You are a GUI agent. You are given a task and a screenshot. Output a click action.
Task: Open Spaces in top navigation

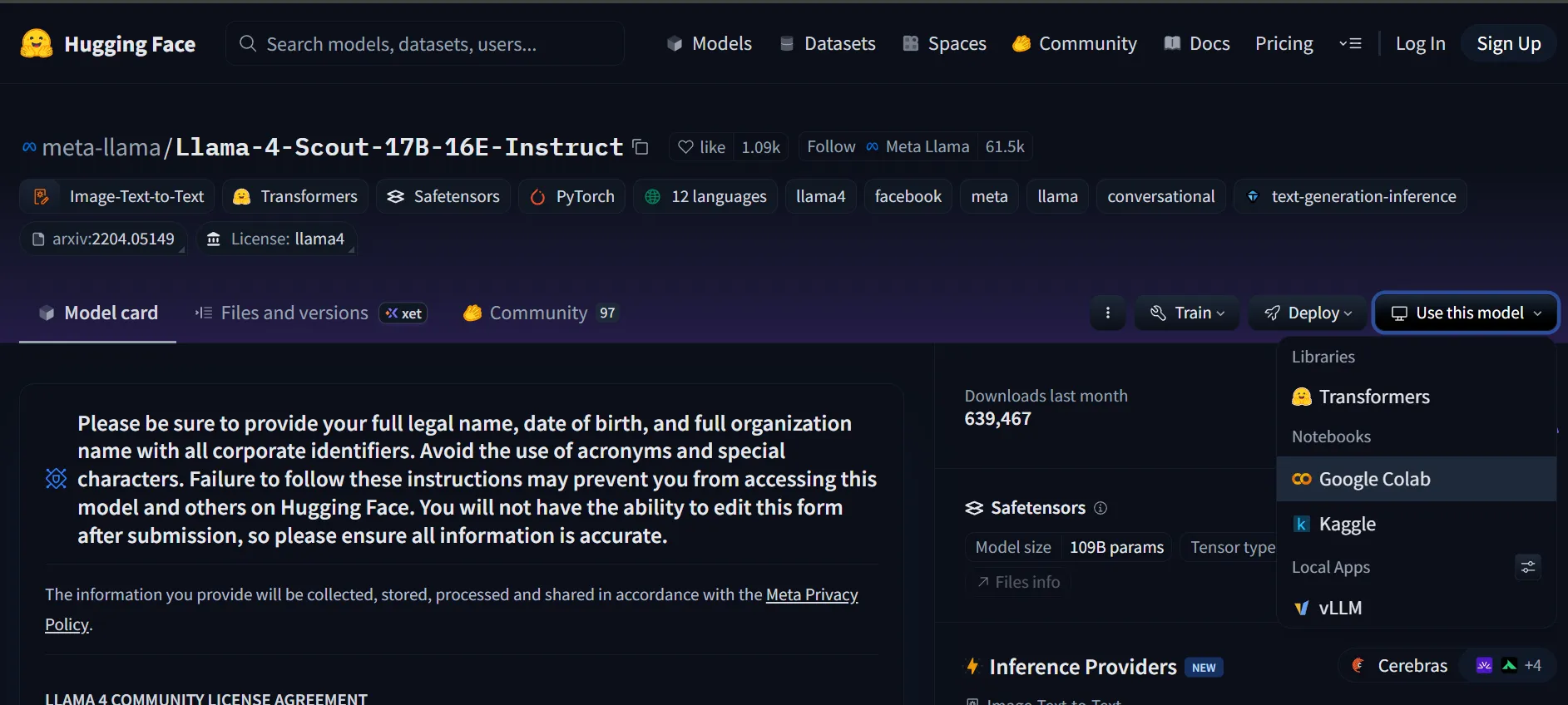coord(944,43)
